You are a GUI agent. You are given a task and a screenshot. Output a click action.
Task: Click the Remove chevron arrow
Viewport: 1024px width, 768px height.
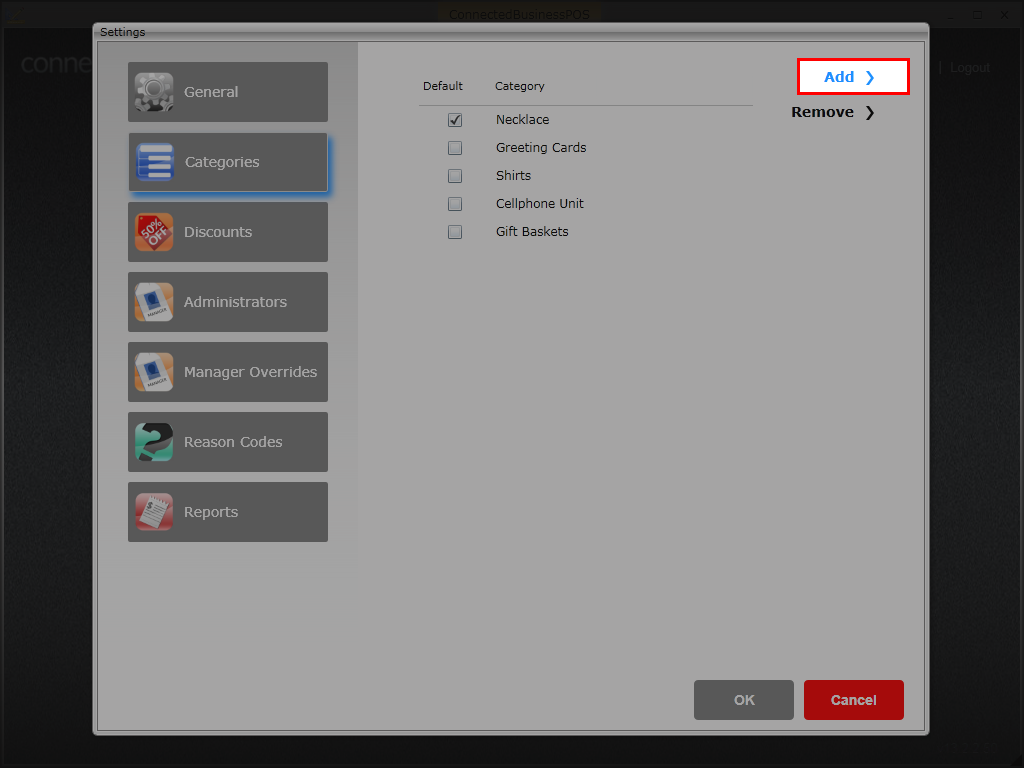tap(870, 112)
